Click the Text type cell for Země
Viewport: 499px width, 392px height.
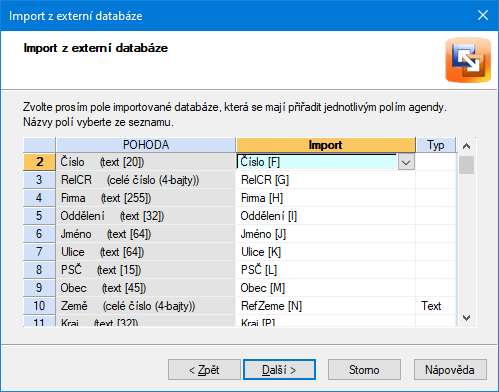[x=436, y=306]
